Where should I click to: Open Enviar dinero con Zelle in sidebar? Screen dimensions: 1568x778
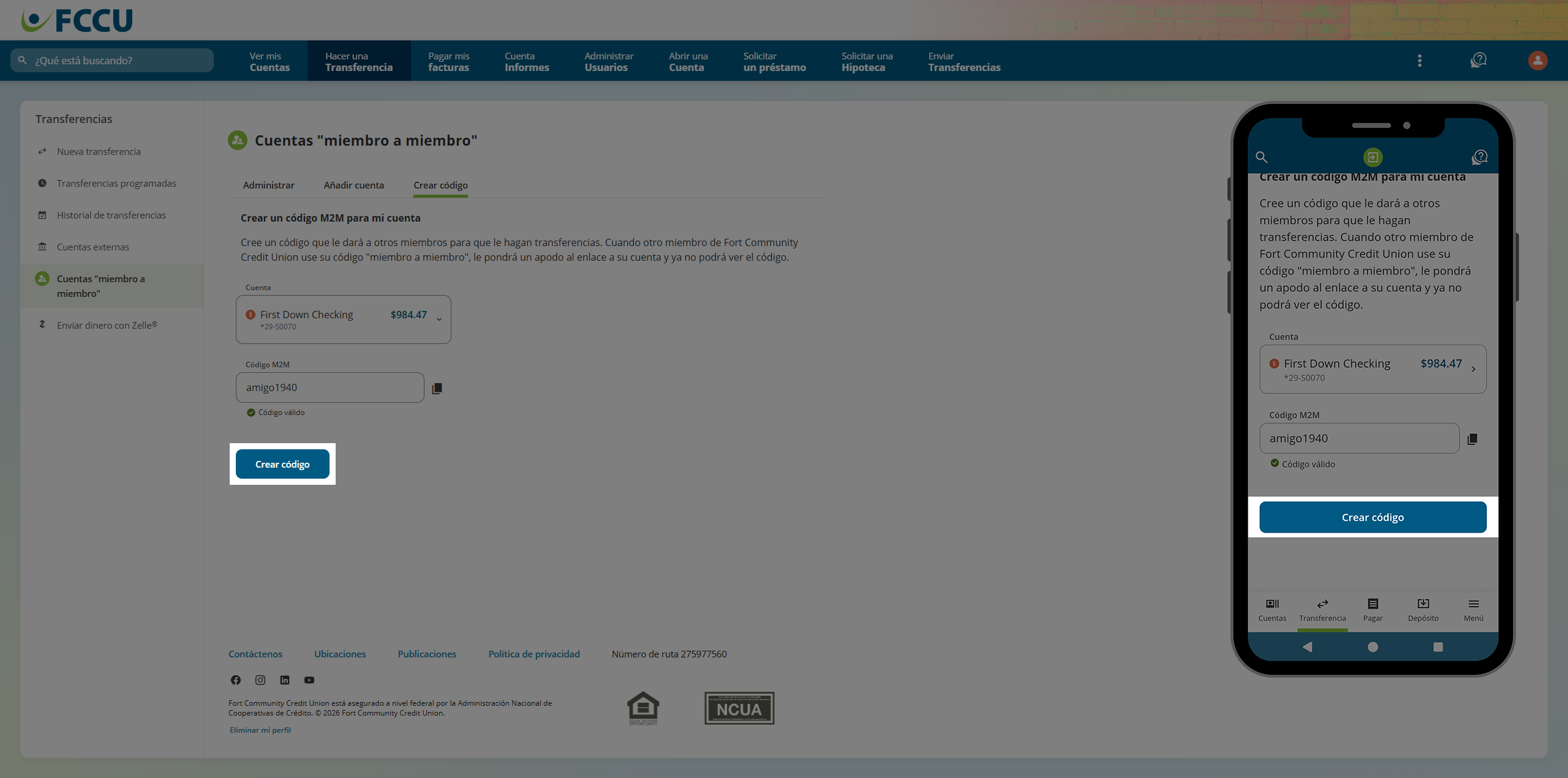point(107,325)
